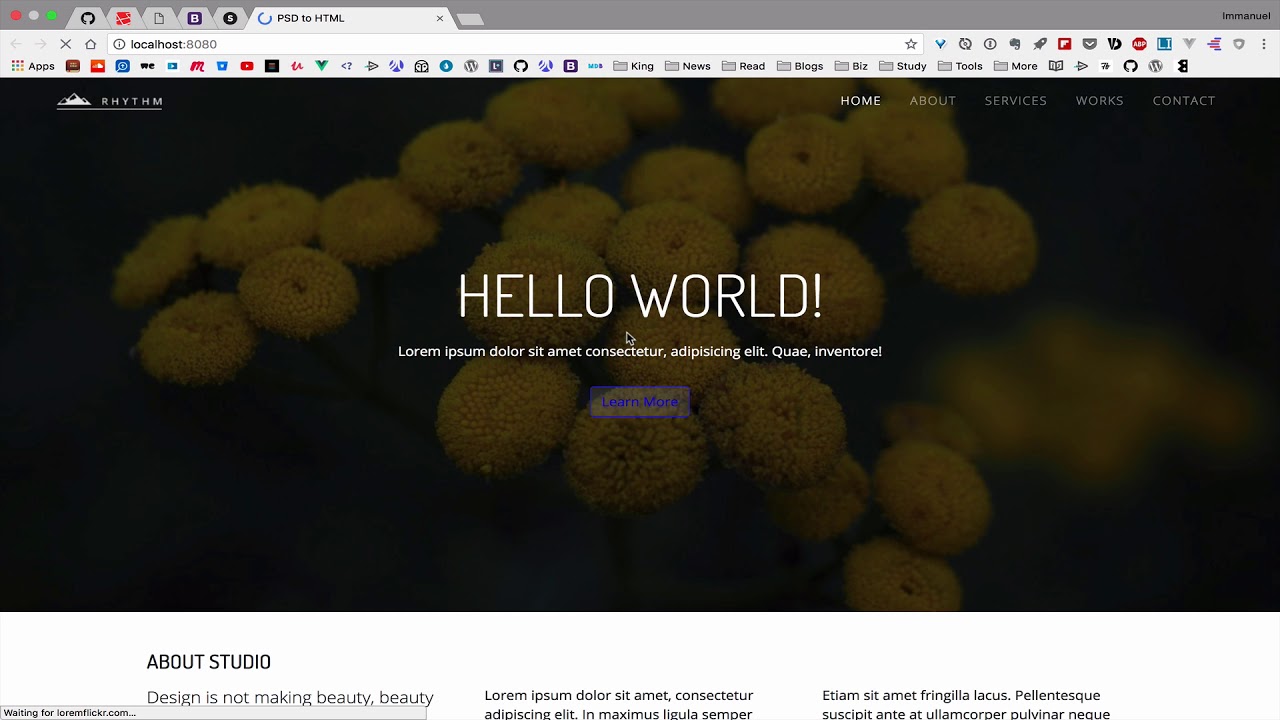This screenshot has height=720, width=1280.
Task: Open the WORKS nav item
Action: [1099, 100]
